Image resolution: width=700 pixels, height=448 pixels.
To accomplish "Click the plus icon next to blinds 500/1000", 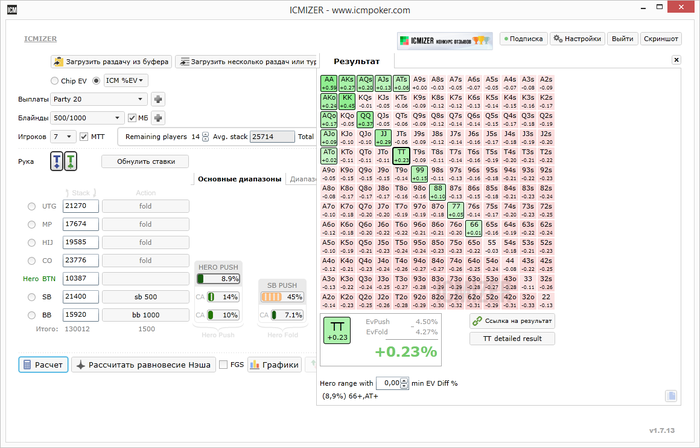I will [158, 118].
